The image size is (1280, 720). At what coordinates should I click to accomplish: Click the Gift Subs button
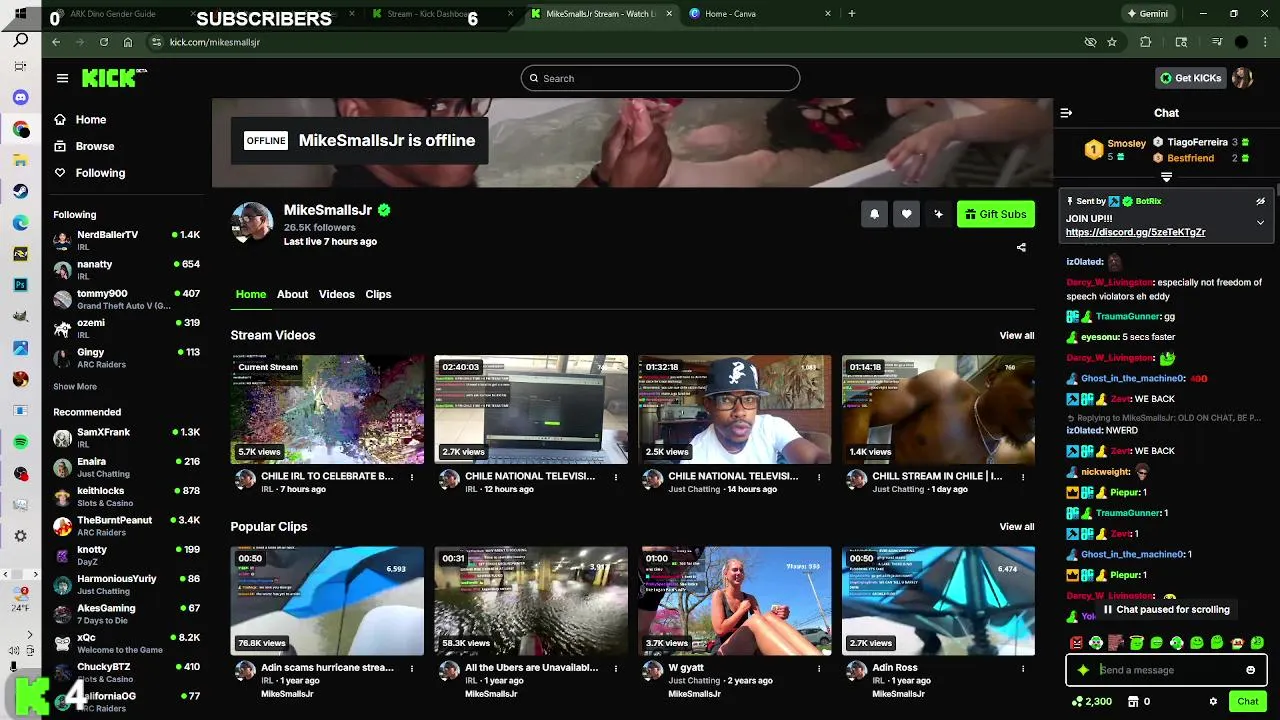click(x=995, y=214)
